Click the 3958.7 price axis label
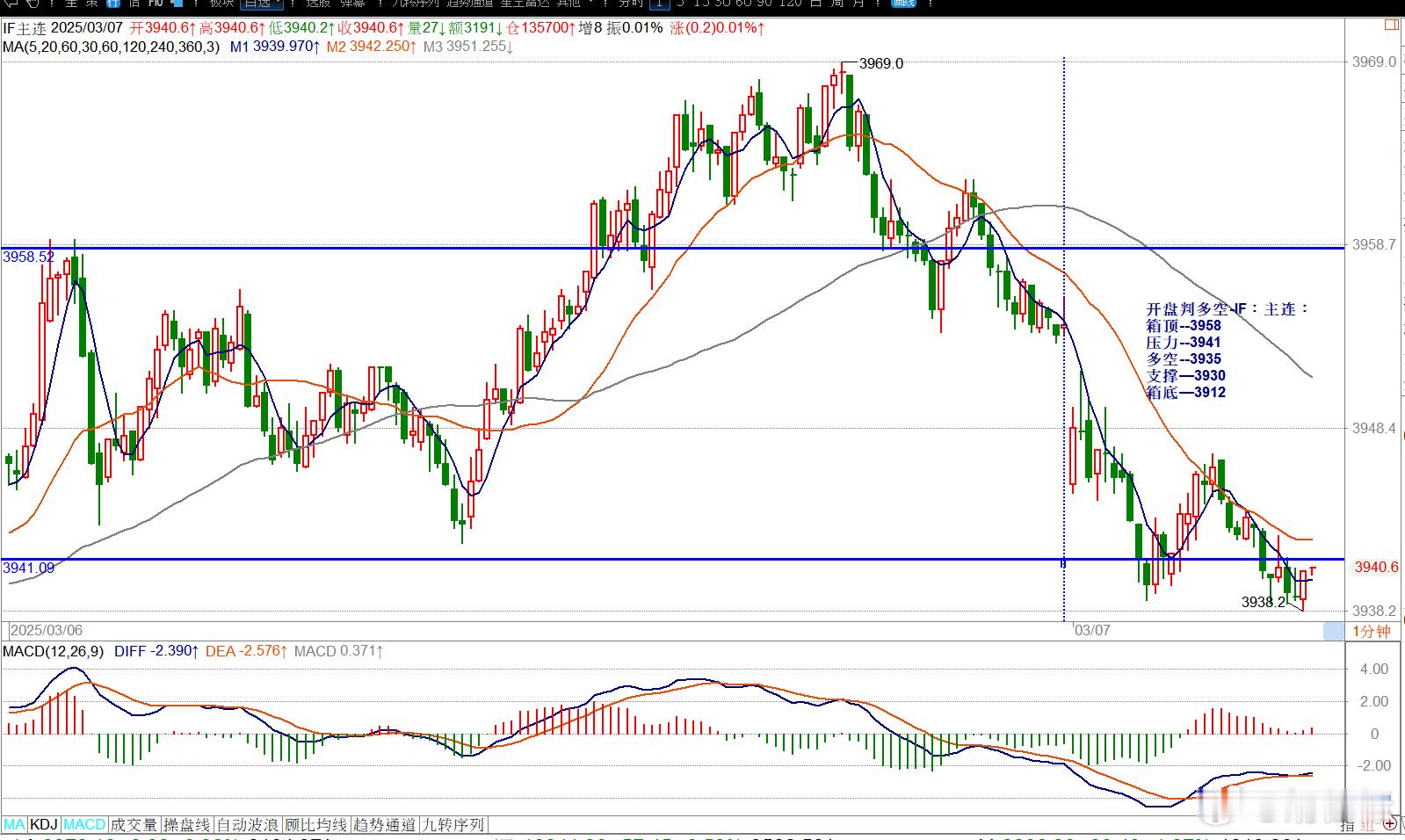1405x840 pixels. [x=1372, y=244]
